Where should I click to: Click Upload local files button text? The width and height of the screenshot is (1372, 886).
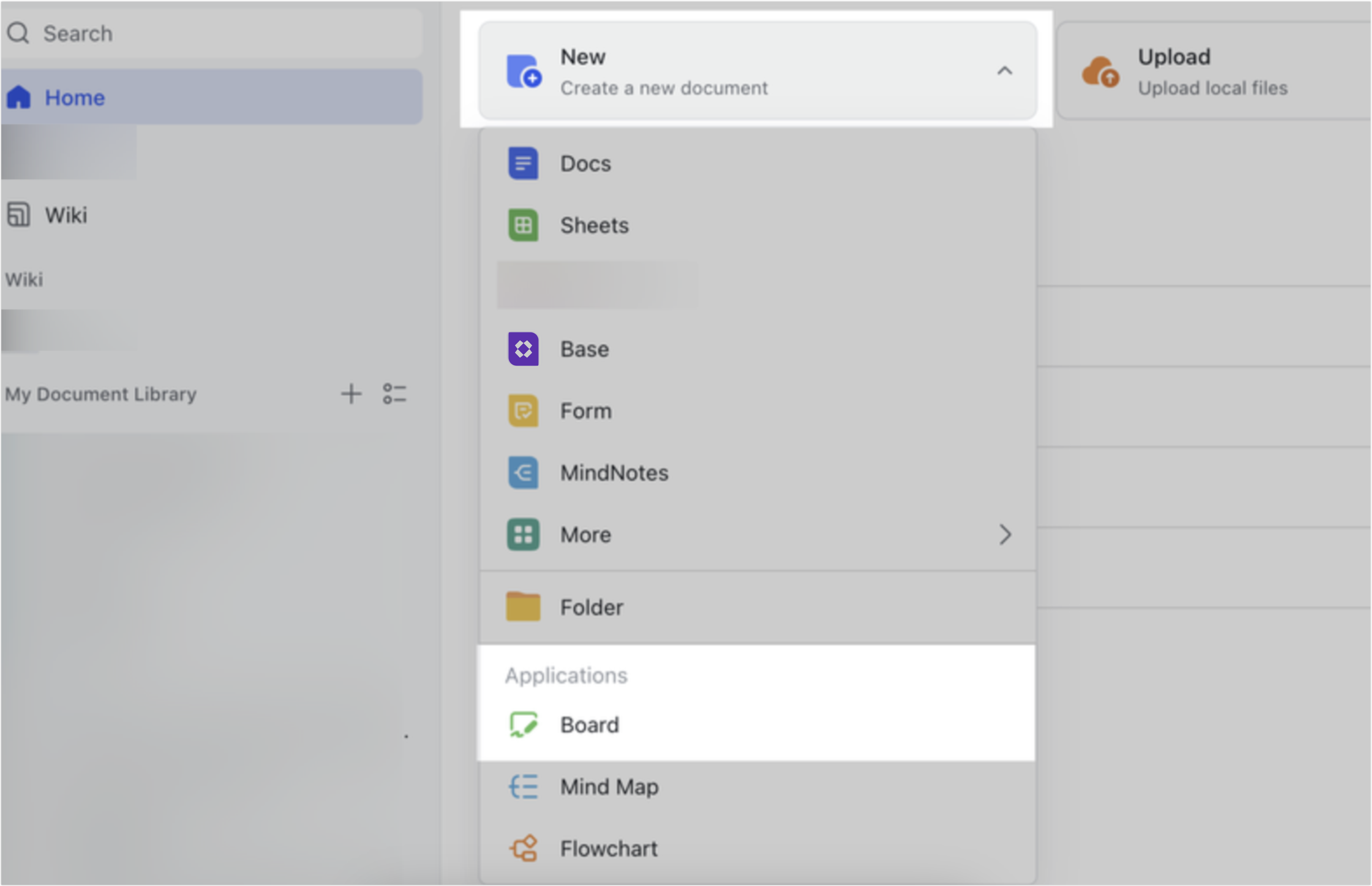[x=1213, y=88]
